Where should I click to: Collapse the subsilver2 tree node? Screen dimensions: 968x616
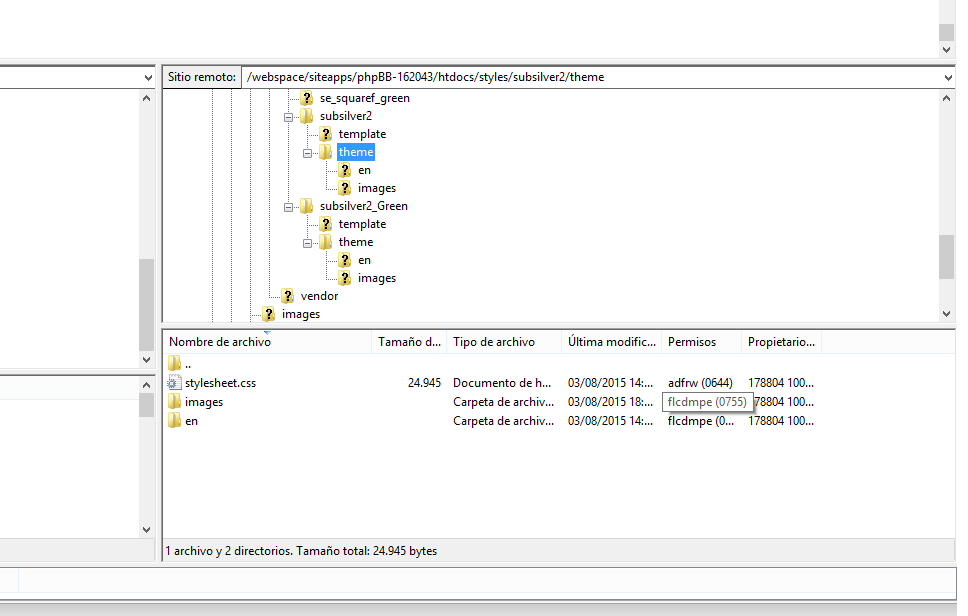289,116
